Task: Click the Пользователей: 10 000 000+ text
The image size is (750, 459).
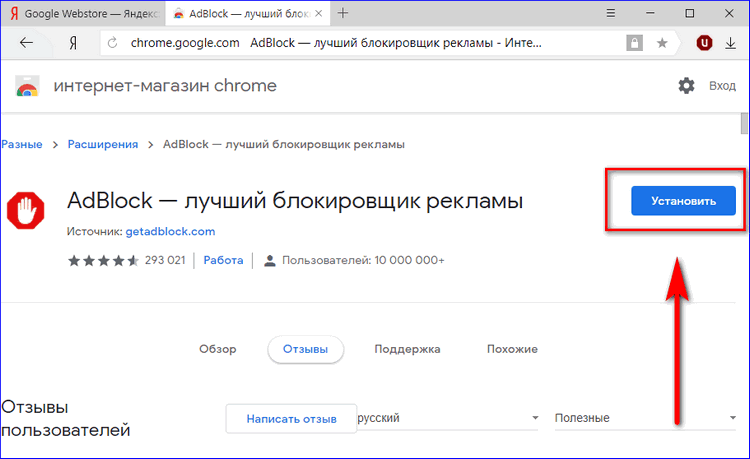Action: point(363,261)
